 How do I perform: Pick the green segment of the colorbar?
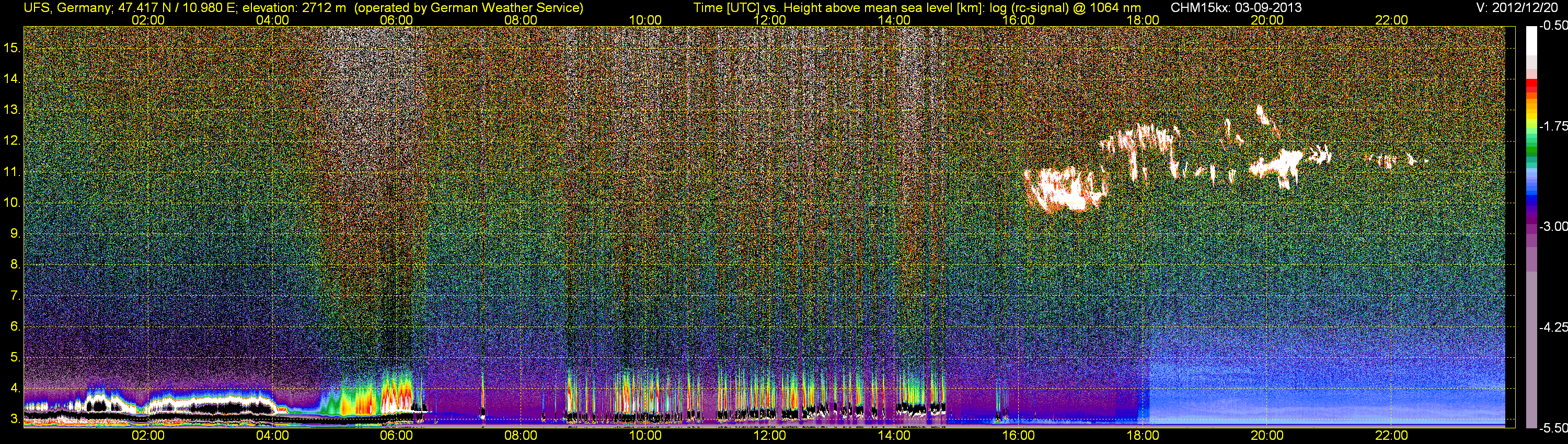pos(1531,149)
